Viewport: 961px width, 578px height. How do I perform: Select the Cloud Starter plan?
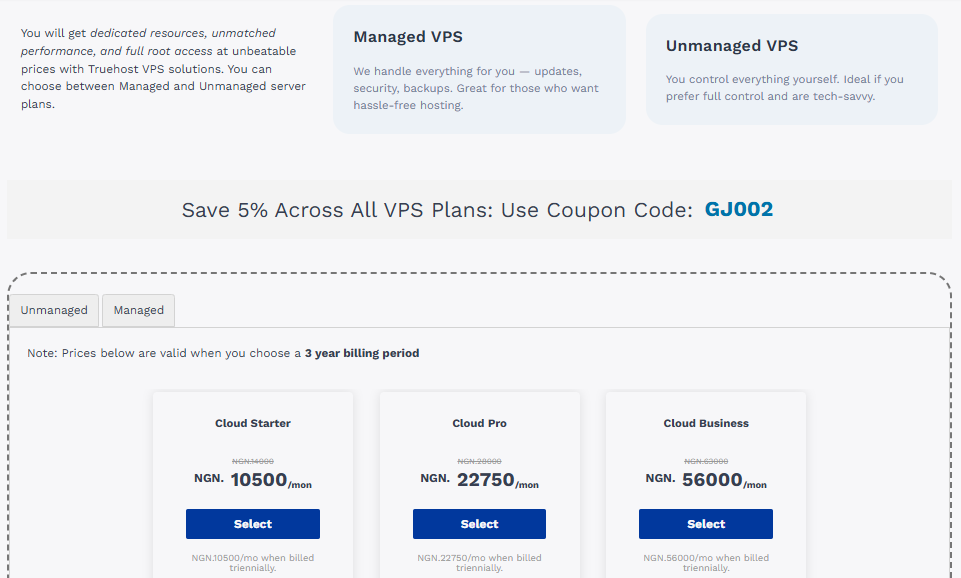(x=252, y=523)
